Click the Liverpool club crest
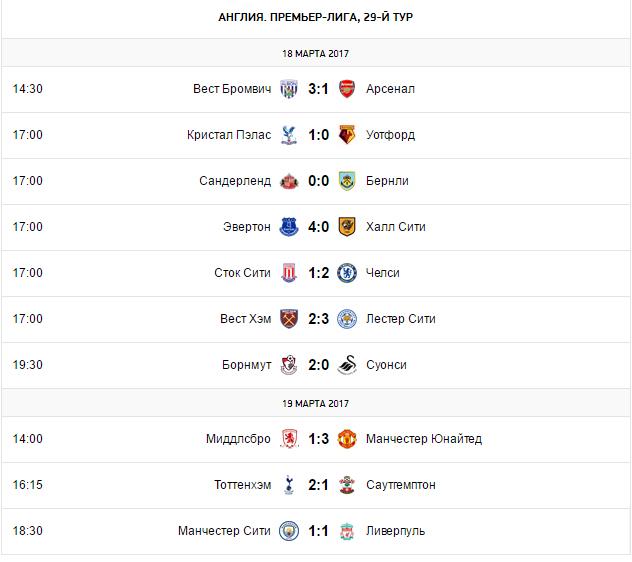Screen dimensions: 632x562 (347, 531)
